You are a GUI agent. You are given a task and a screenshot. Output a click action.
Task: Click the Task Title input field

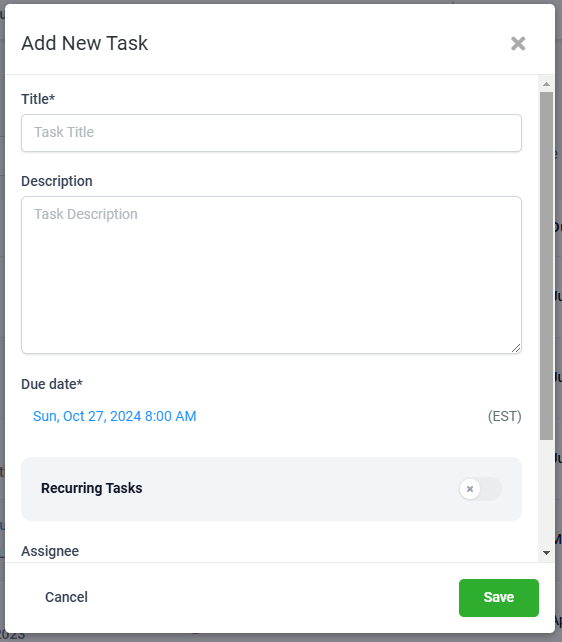click(x=271, y=133)
